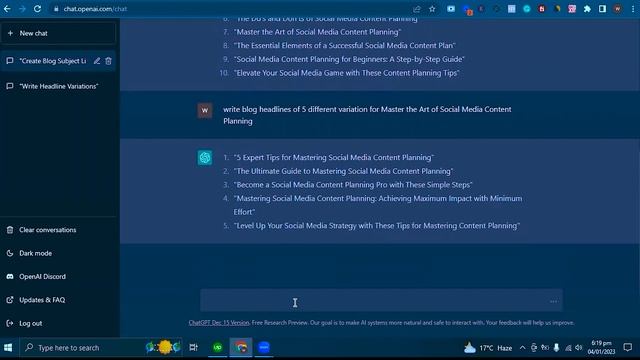This screenshot has height=360, width=640.
Task: Open the Windows Start menu
Action: [x=8, y=347]
